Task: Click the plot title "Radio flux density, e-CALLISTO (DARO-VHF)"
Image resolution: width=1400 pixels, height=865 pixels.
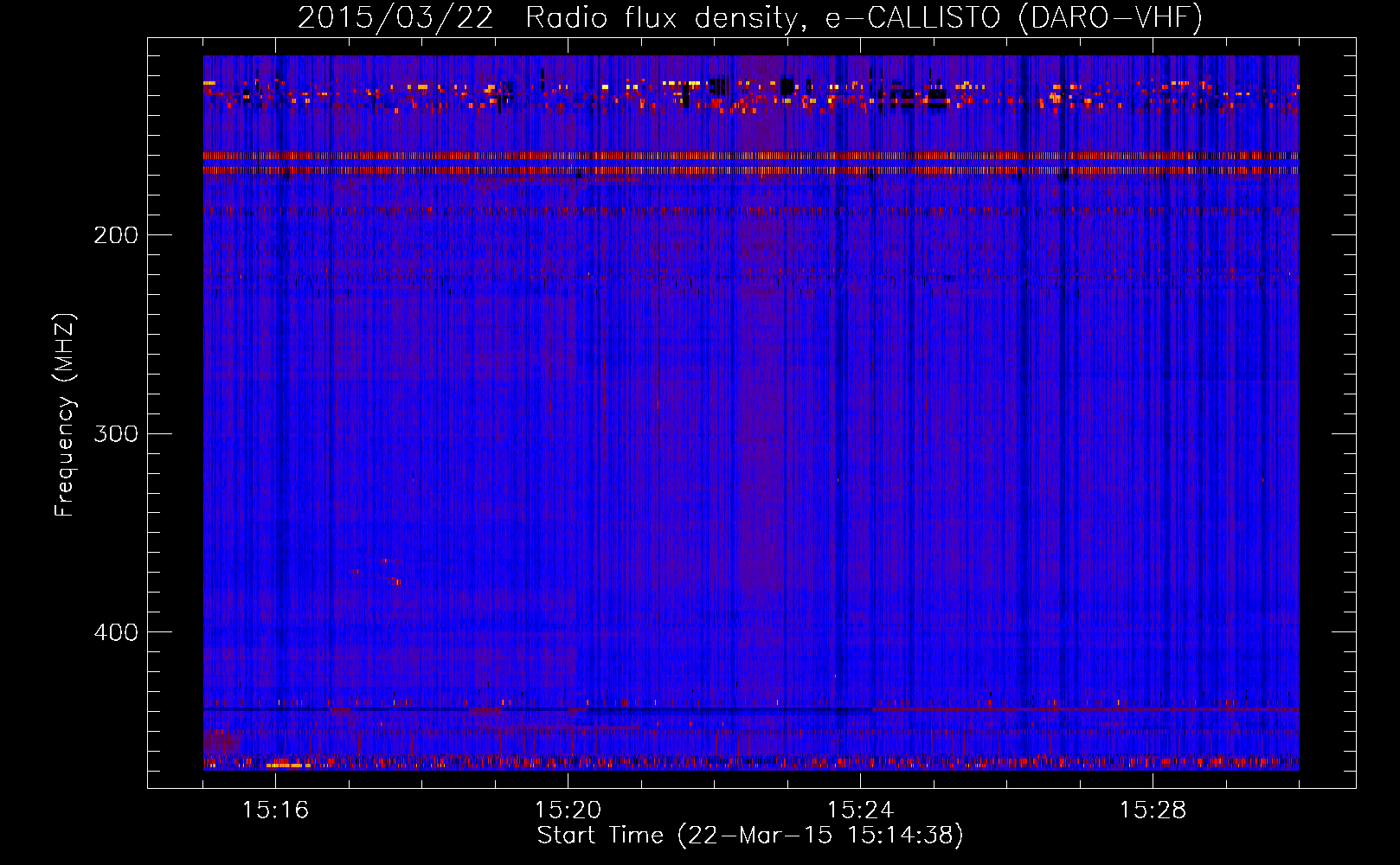Action: click(x=864, y=17)
